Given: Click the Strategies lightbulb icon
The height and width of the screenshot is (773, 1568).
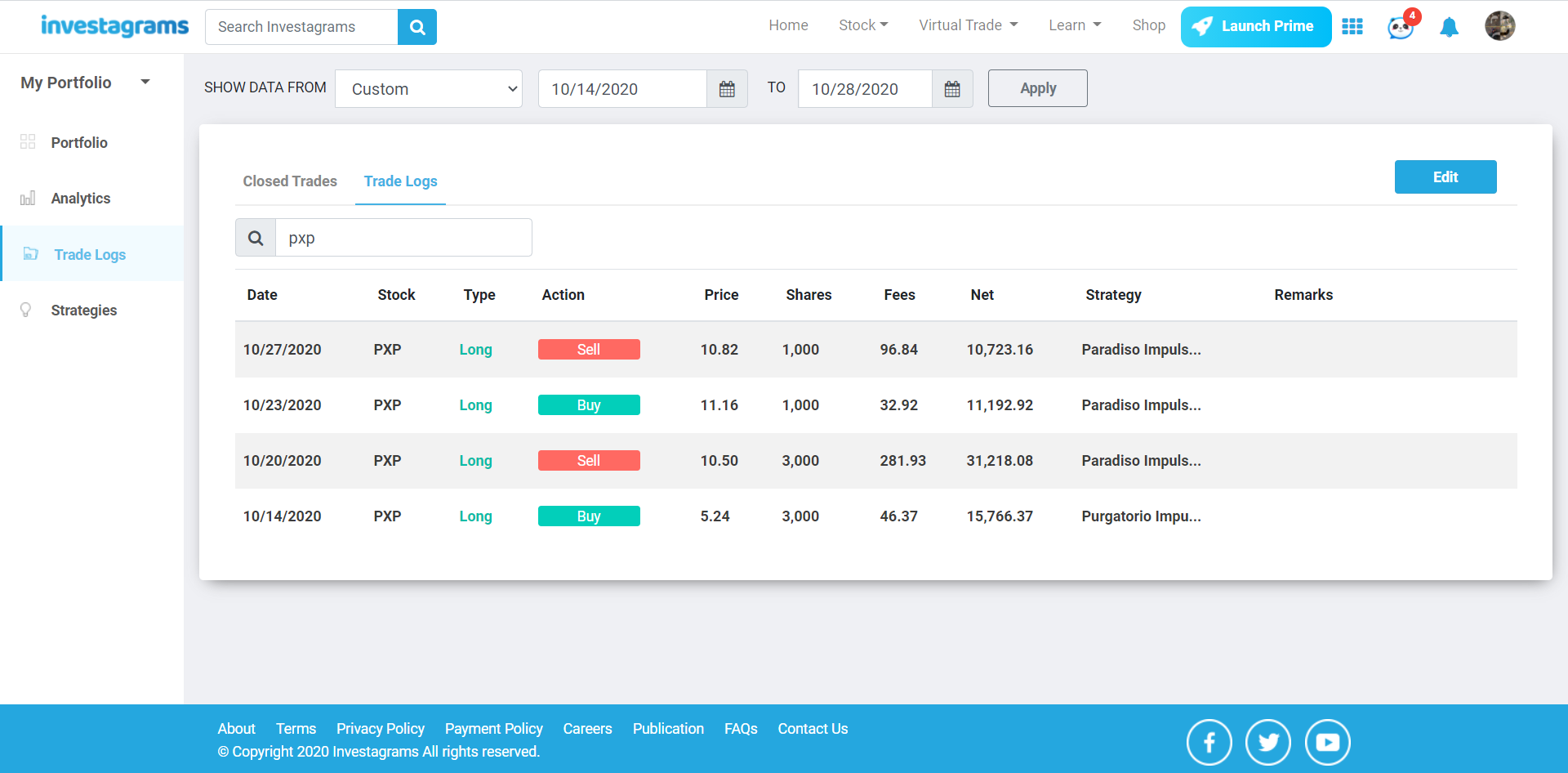Looking at the screenshot, I should coord(26,310).
